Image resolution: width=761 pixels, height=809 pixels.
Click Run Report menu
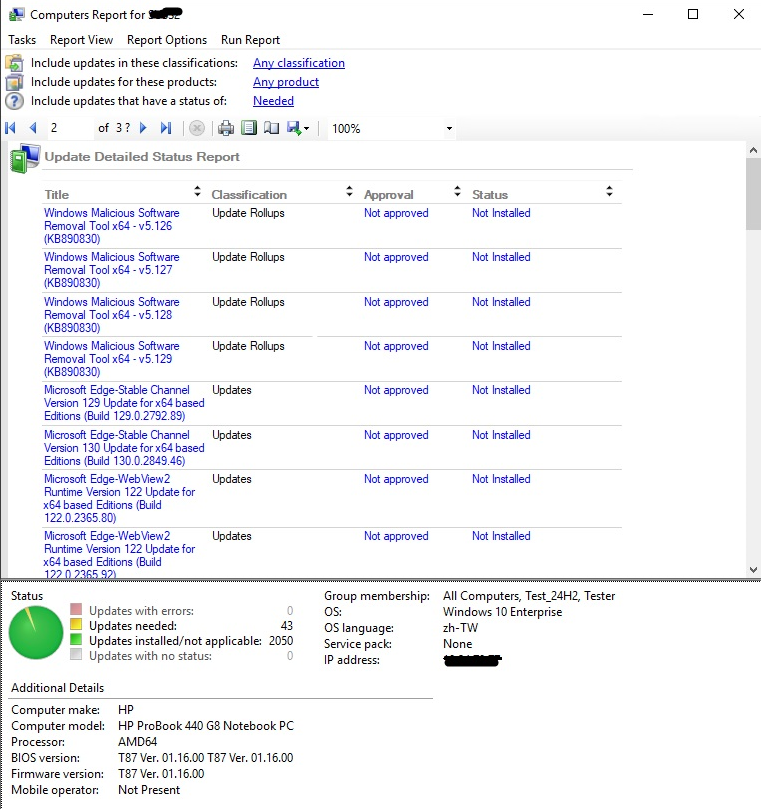coord(250,40)
